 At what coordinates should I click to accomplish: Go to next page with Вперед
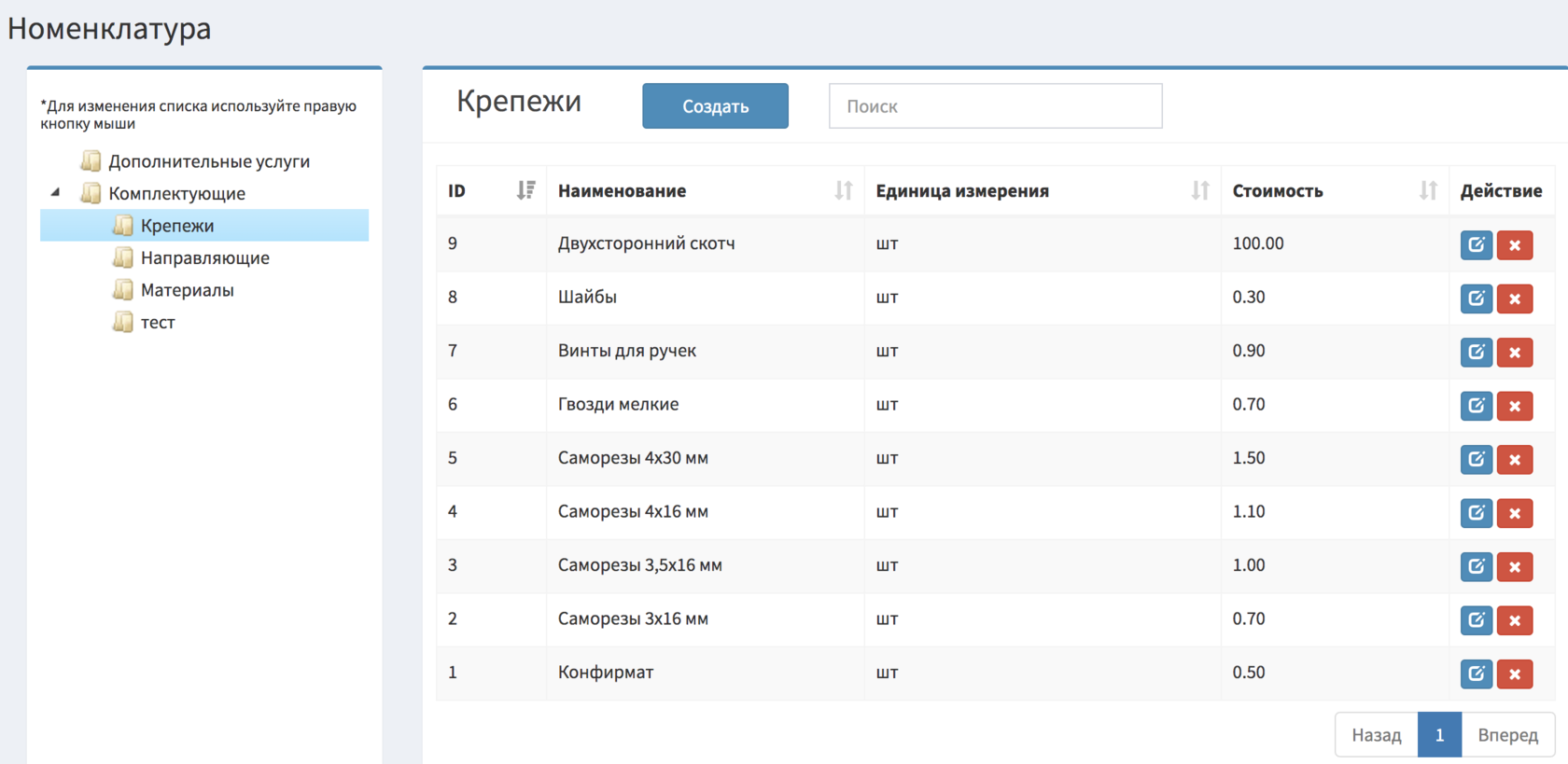[x=1507, y=735]
